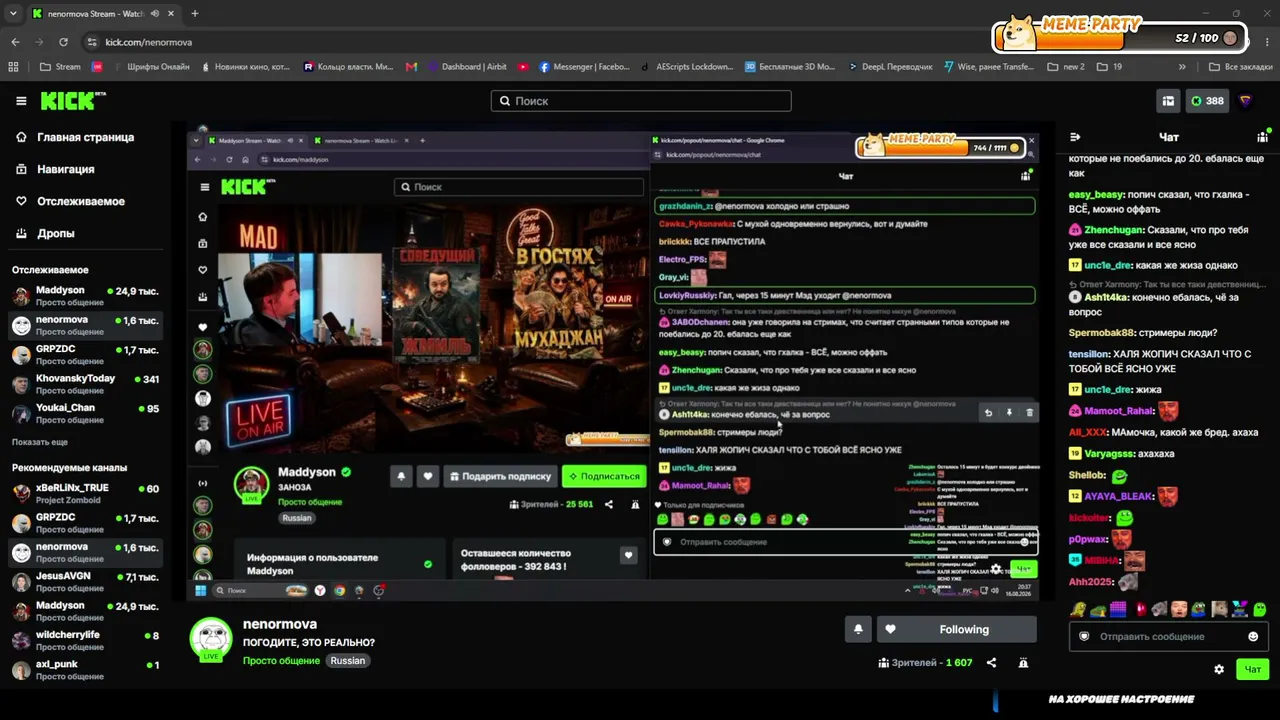The height and width of the screenshot is (720, 1280).
Task: Open the Stream bookmarks folder
Action: (60, 67)
